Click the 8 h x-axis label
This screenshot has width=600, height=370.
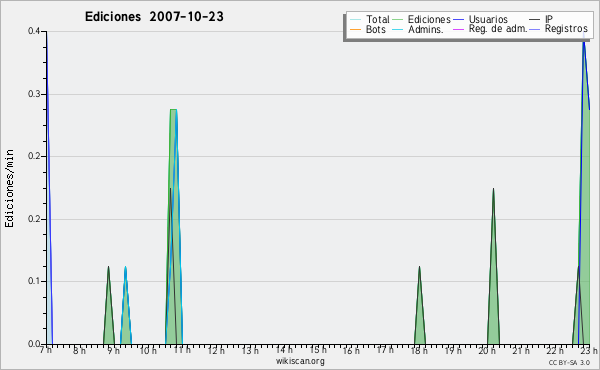click(79, 350)
